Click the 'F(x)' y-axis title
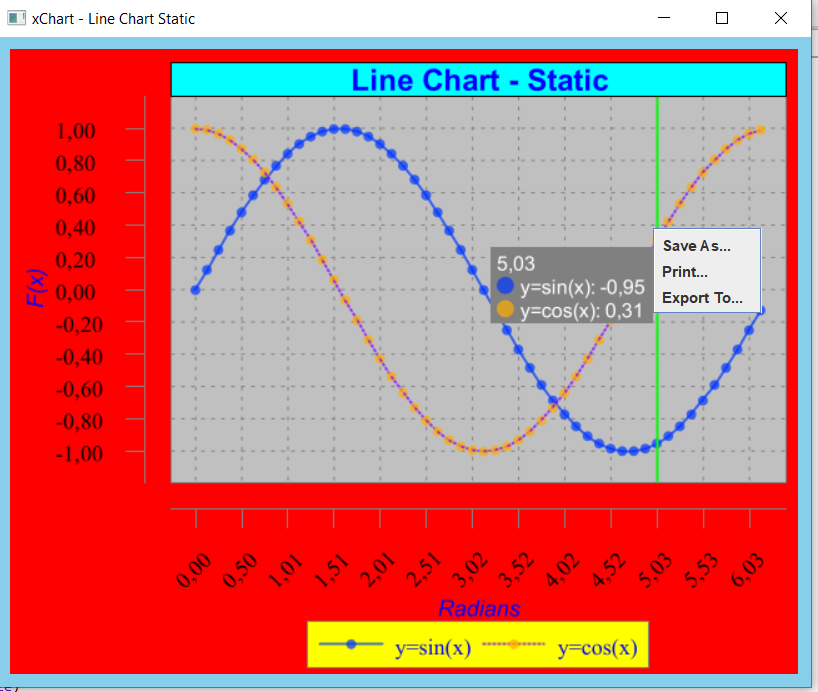Image resolution: width=818 pixels, height=692 pixels. (x=37, y=288)
